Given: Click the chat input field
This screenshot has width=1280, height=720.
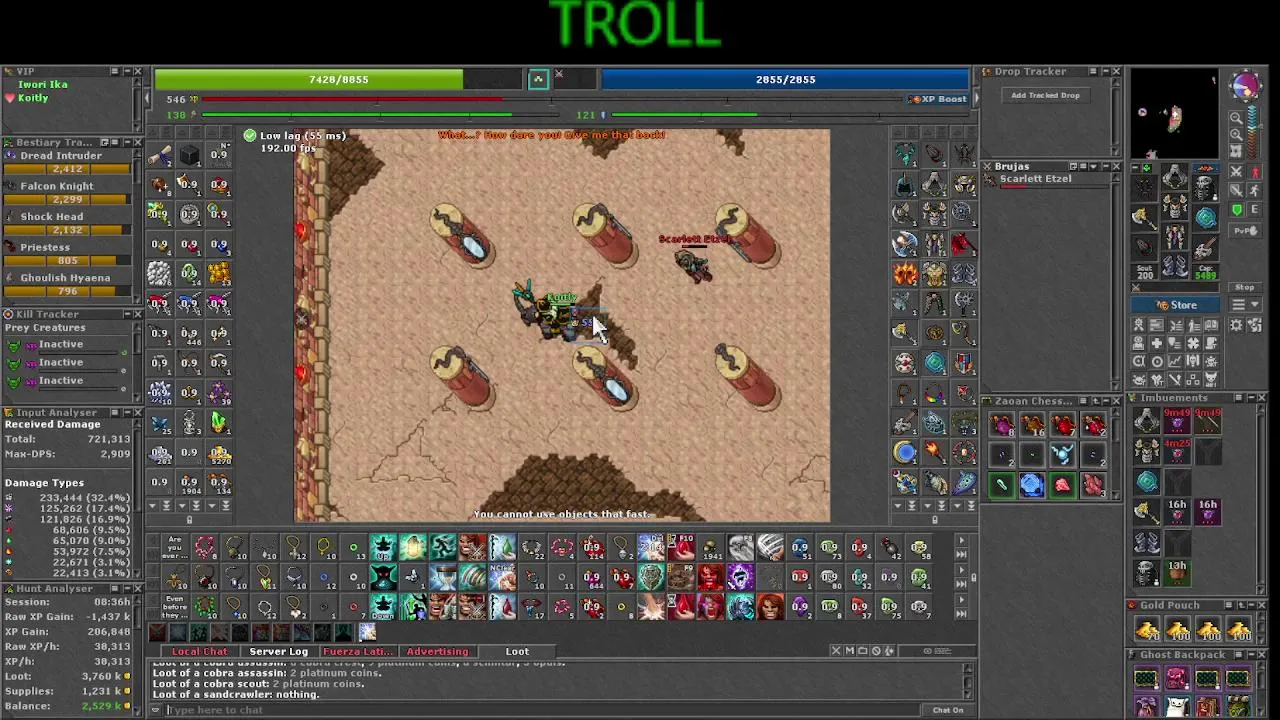Looking at the screenshot, I should click(540, 710).
